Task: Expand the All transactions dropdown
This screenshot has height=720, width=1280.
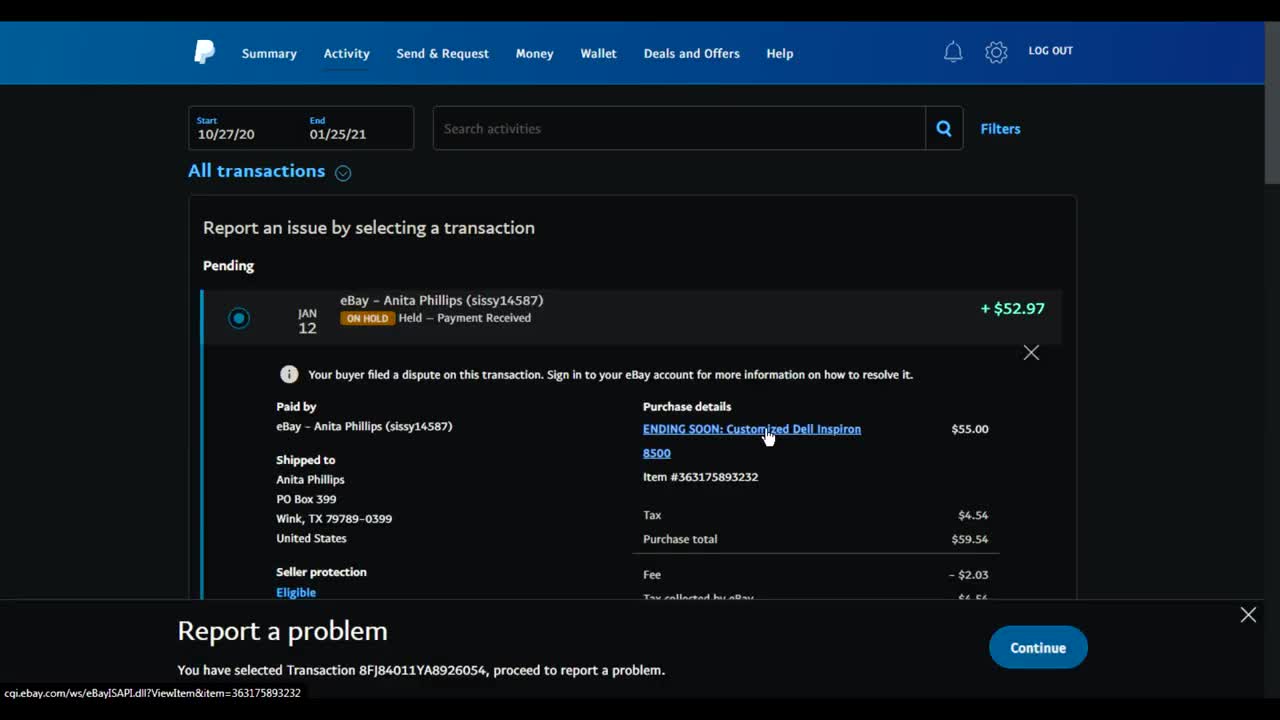Action: [343, 173]
